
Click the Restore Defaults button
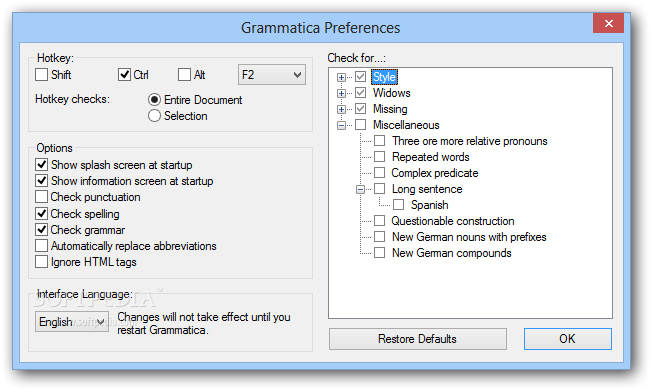pos(418,339)
